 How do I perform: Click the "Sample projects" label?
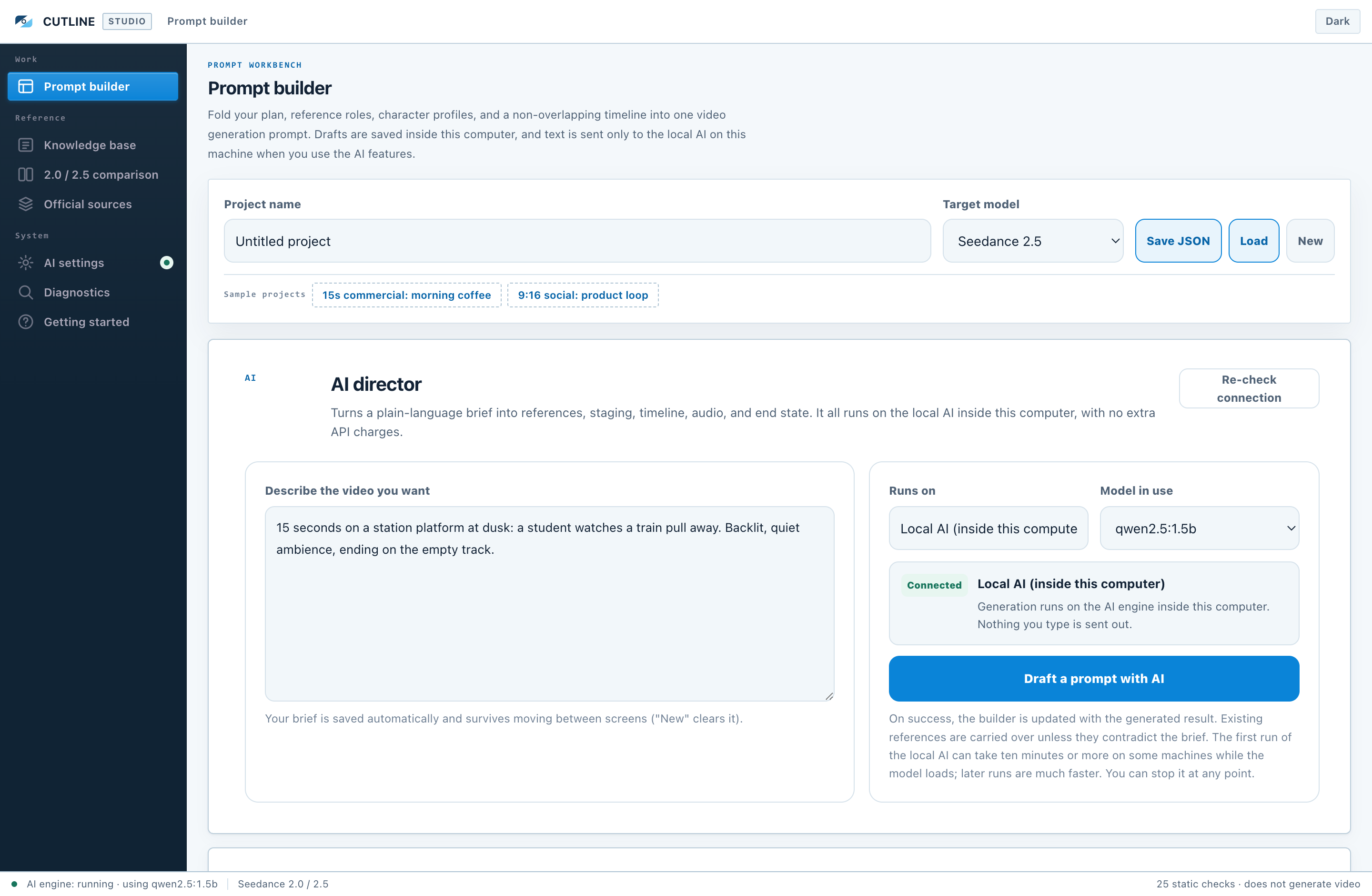(x=264, y=294)
